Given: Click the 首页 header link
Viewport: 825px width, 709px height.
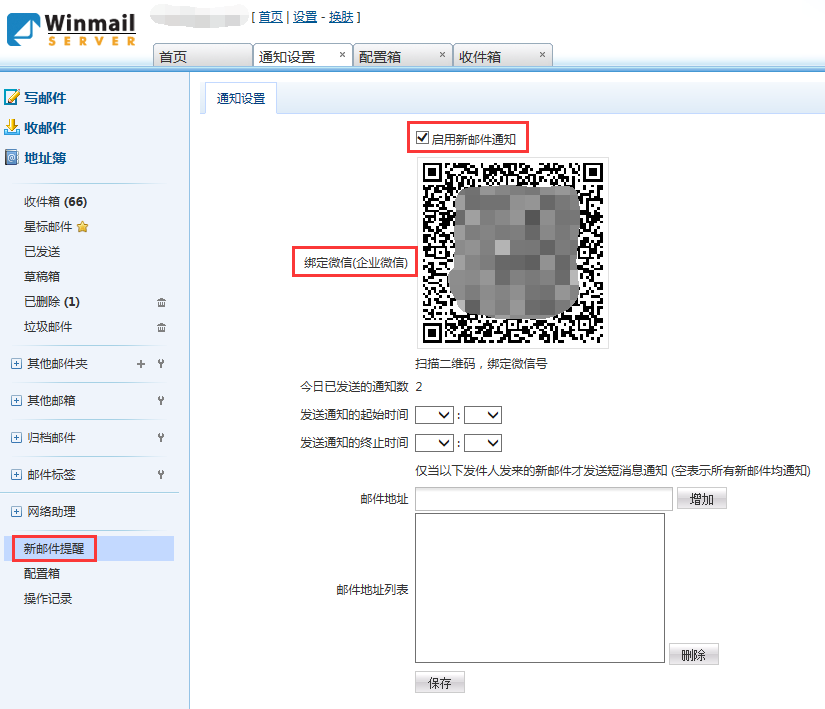Looking at the screenshot, I should coord(270,17).
